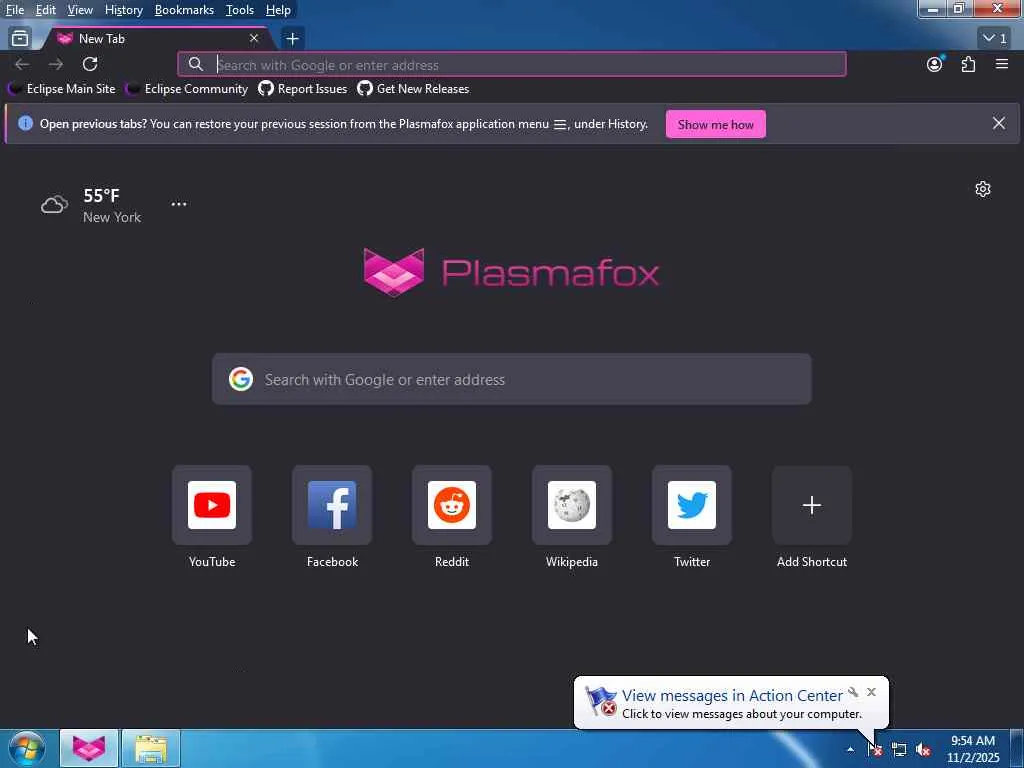1024x768 pixels.
Task: Open the Extensions puzzle icon
Action: pyautogui.click(x=968, y=64)
